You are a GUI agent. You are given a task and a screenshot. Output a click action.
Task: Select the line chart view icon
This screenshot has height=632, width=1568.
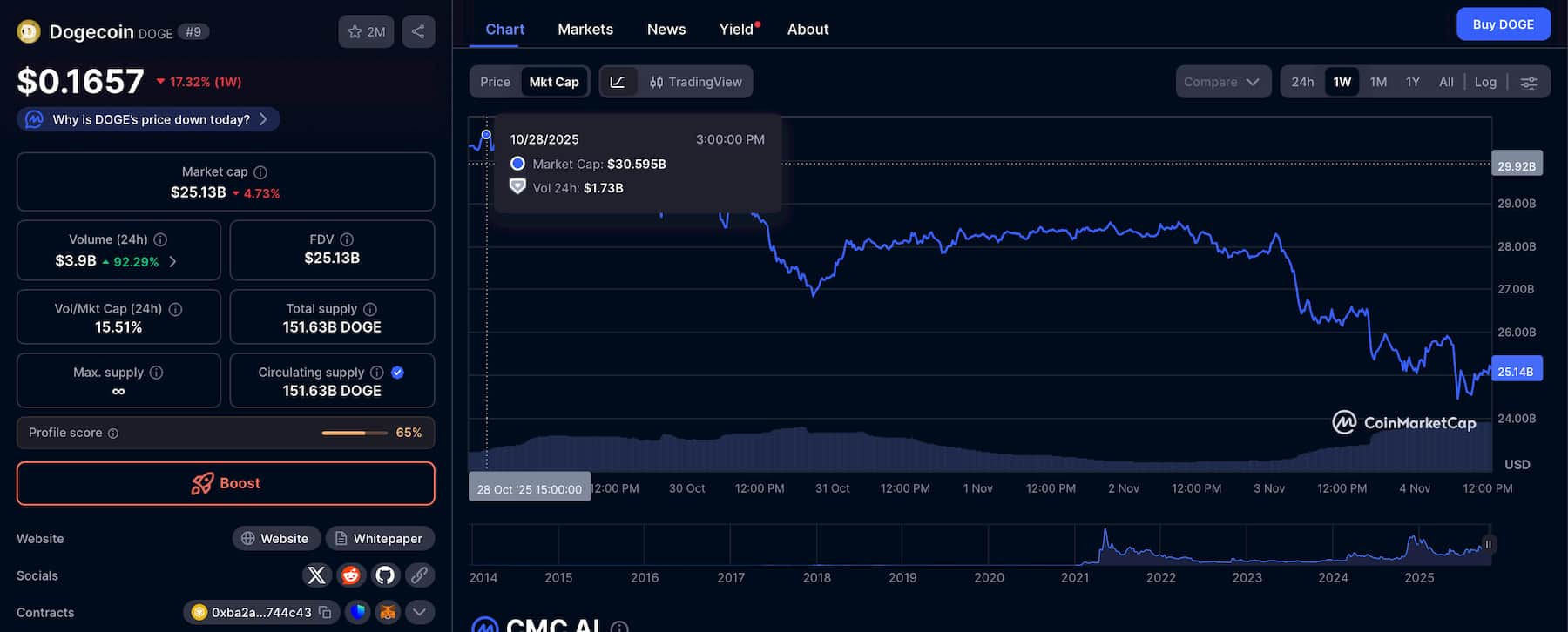[x=618, y=82]
